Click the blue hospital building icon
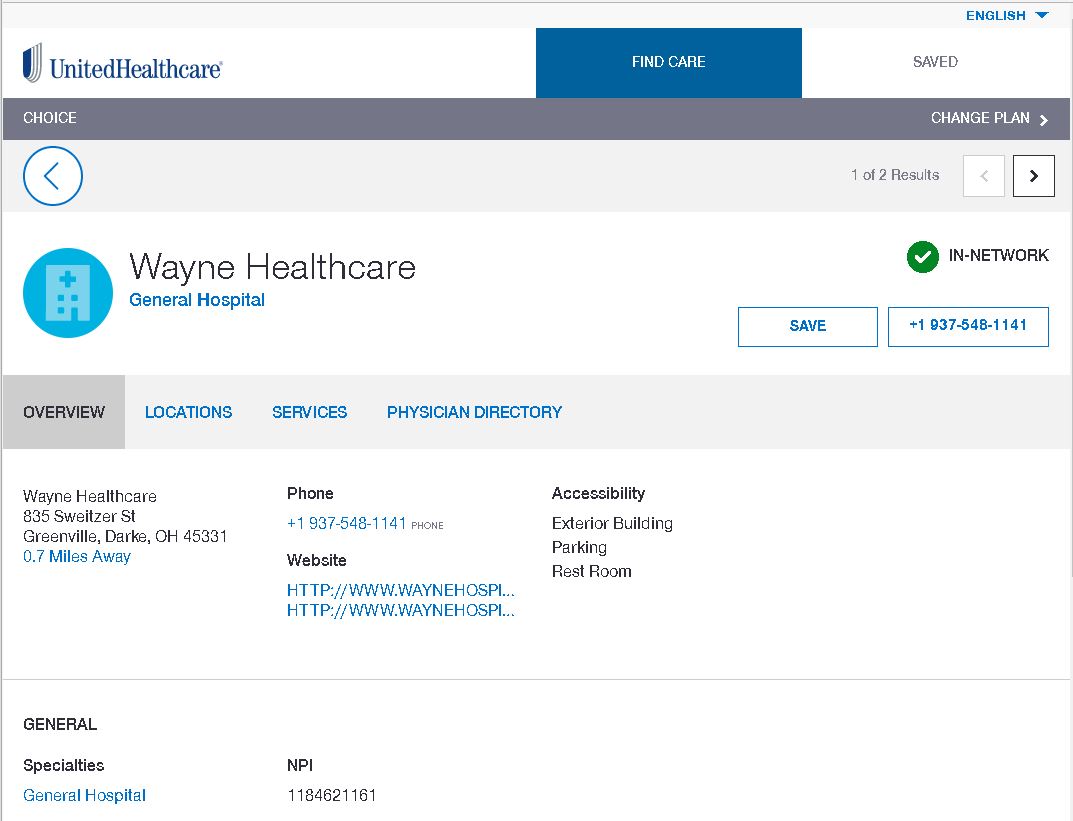1073x821 pixels. 68,293
